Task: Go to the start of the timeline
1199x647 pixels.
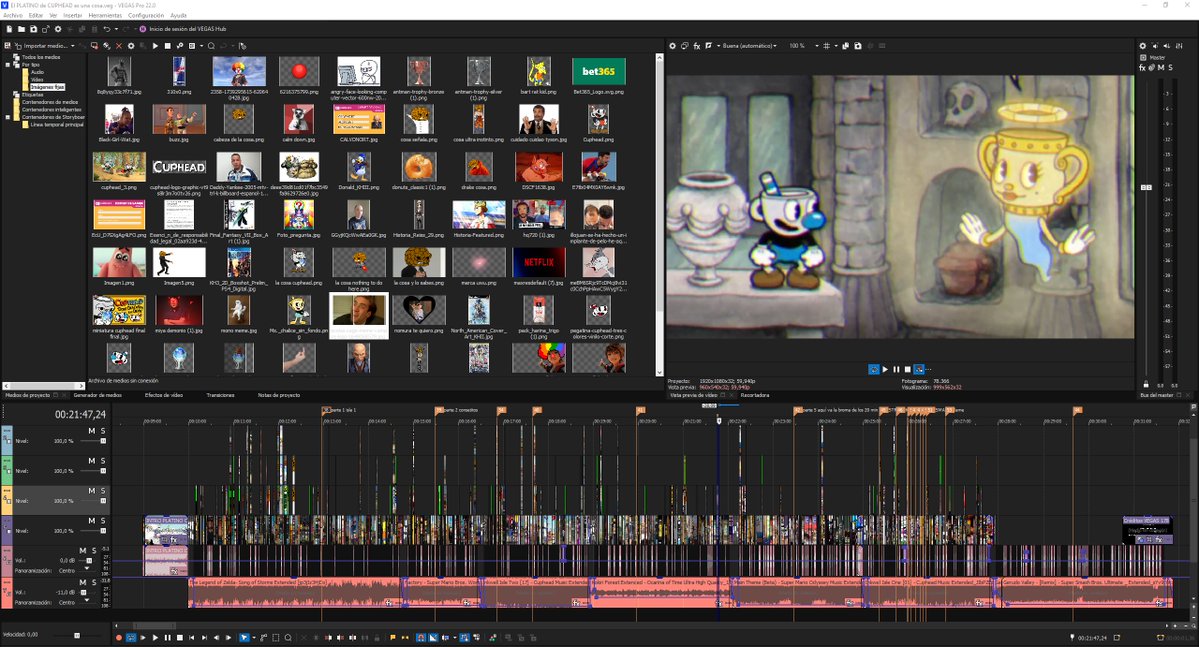Action: (192, 637)
